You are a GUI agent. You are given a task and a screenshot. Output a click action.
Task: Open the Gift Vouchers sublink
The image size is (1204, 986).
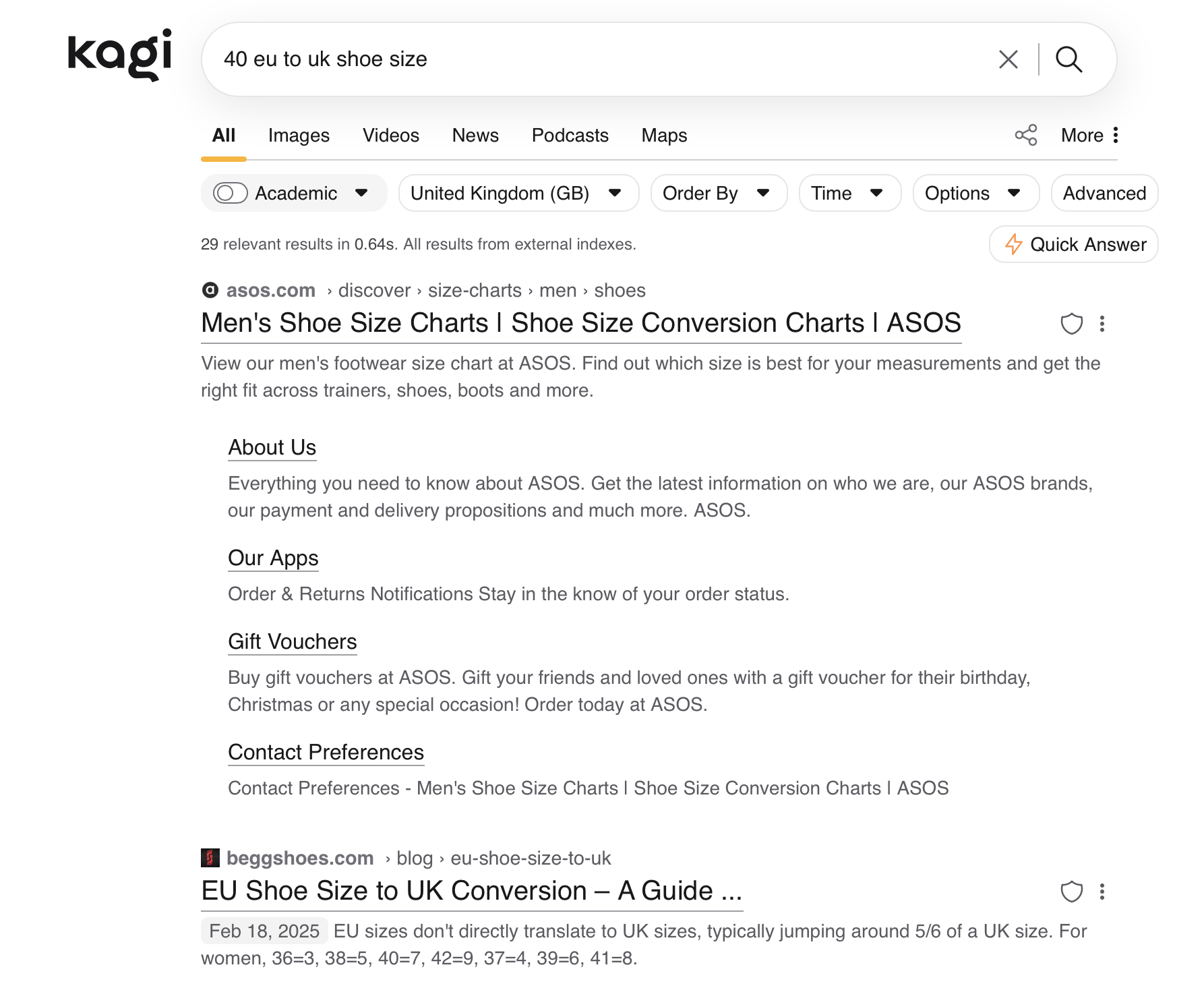click(292, 641)
